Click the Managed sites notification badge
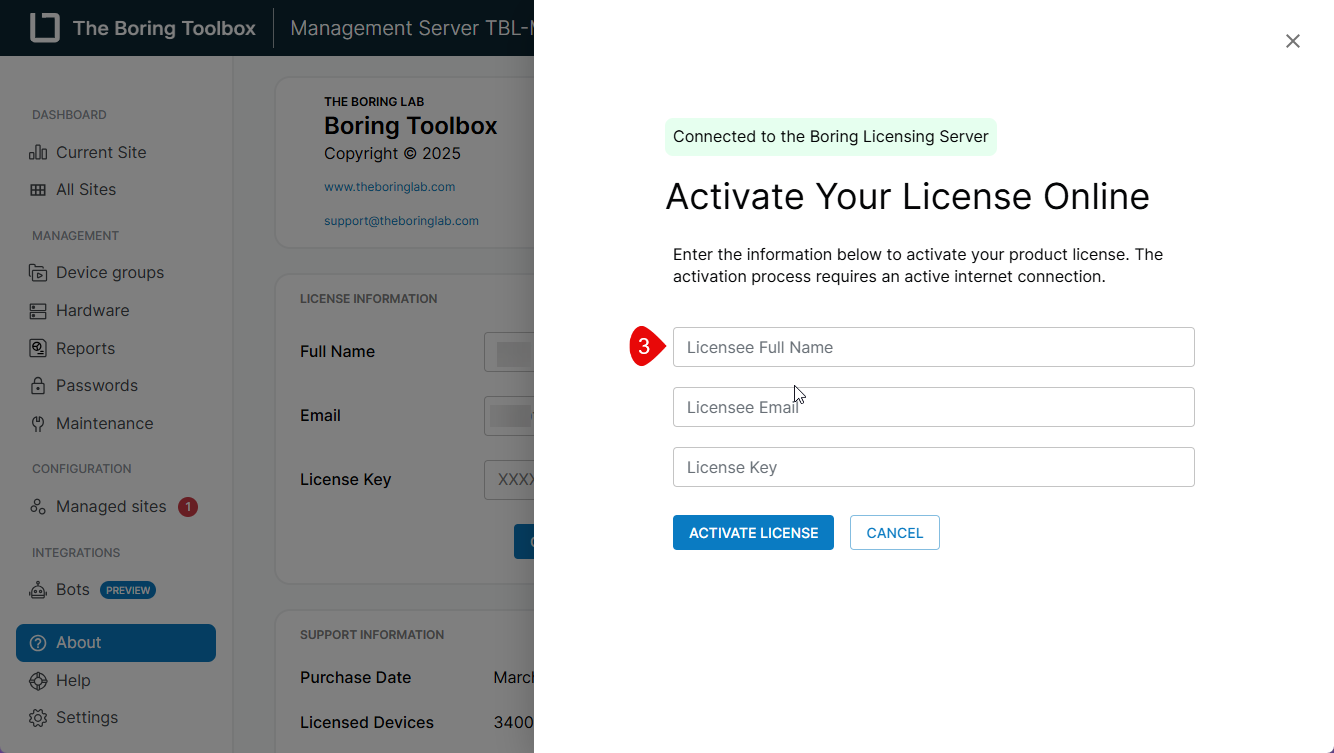Screen dimensions: 1334x753 pos(187,507)
